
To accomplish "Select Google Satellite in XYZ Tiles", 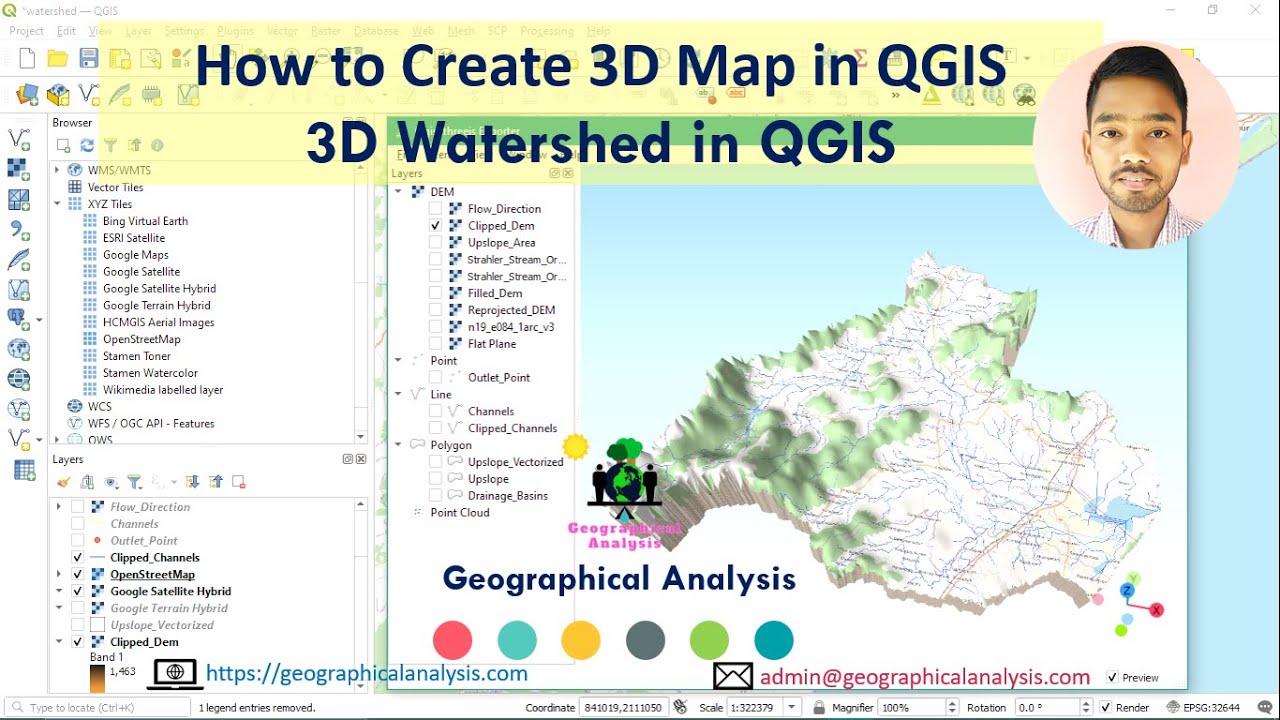I will tap(141, 272).
